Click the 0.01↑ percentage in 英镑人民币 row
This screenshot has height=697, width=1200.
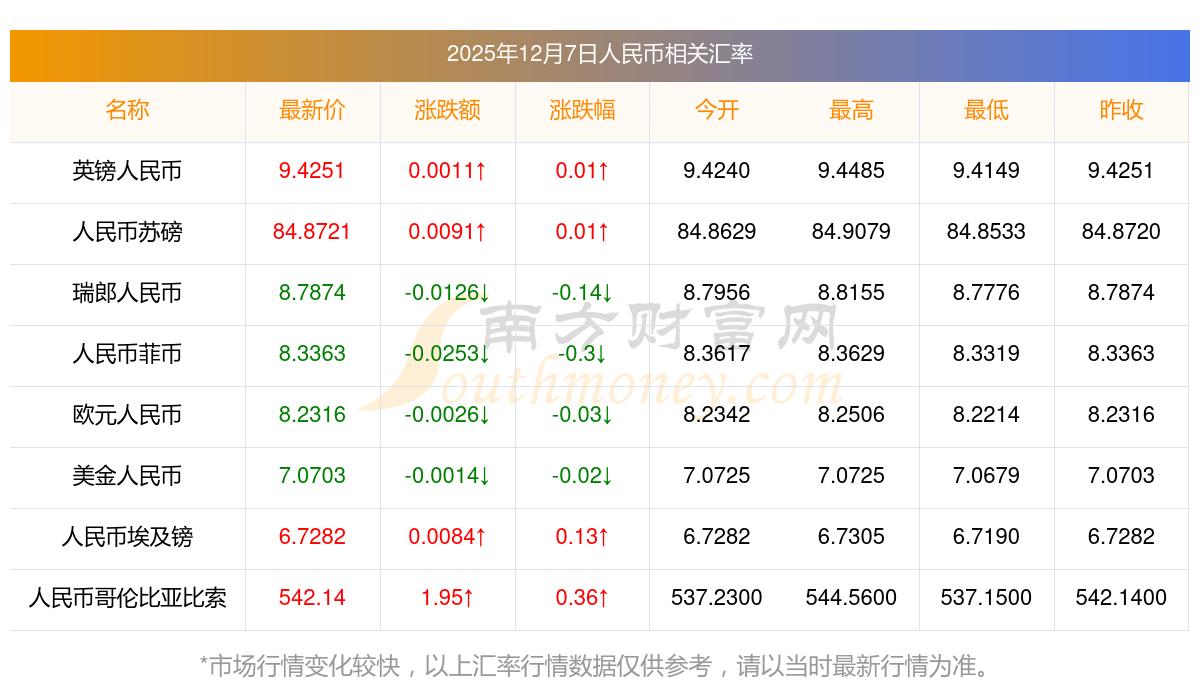point(582,171)
